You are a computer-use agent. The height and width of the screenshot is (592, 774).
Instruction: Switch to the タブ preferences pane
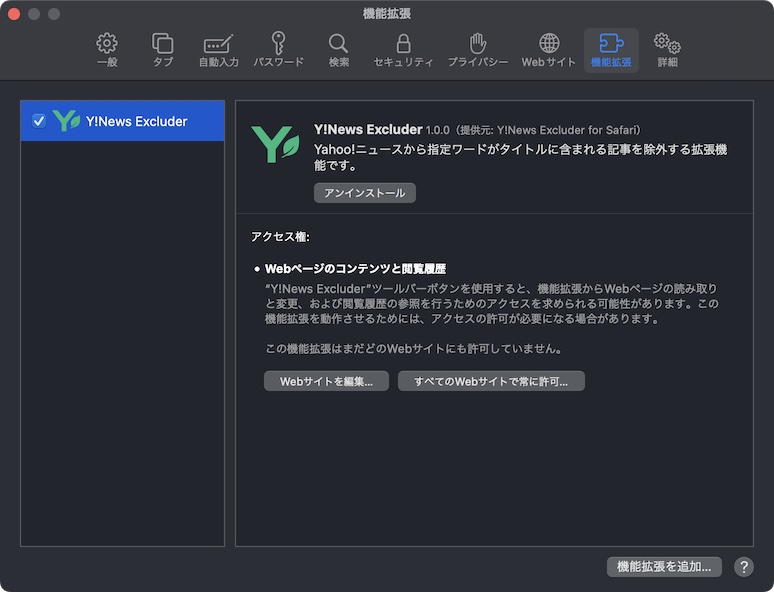(x=162, y=50)
